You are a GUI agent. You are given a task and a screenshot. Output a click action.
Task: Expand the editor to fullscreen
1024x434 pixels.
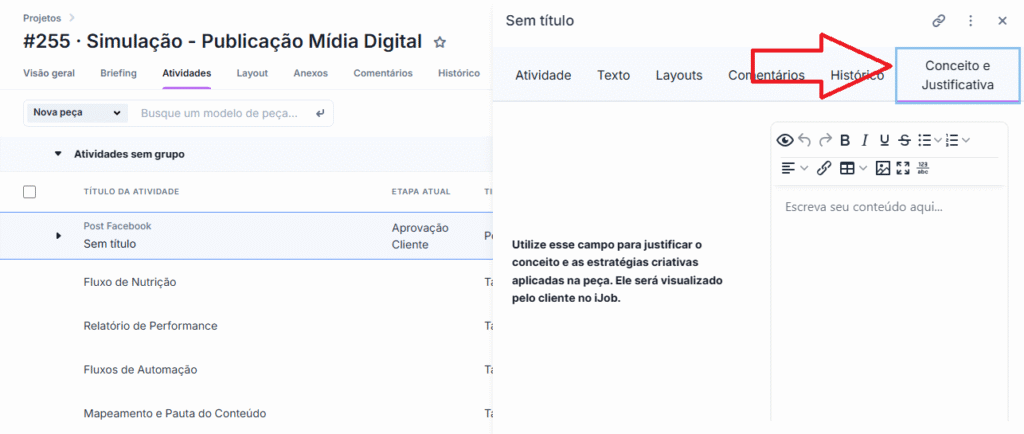coord(903,168)
